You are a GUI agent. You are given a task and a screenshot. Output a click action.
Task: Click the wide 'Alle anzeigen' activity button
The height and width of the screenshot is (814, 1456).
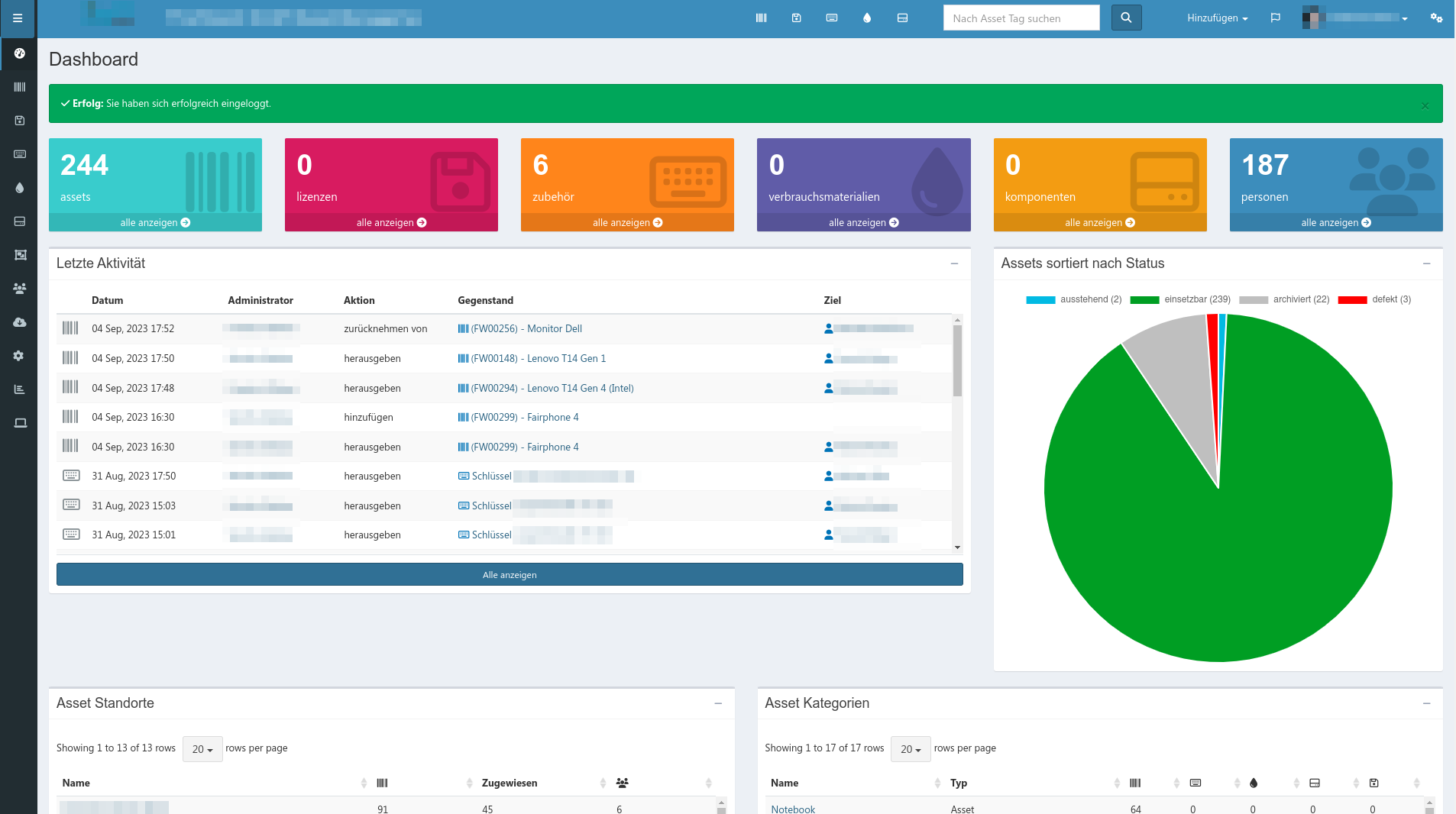coord(510,575)
